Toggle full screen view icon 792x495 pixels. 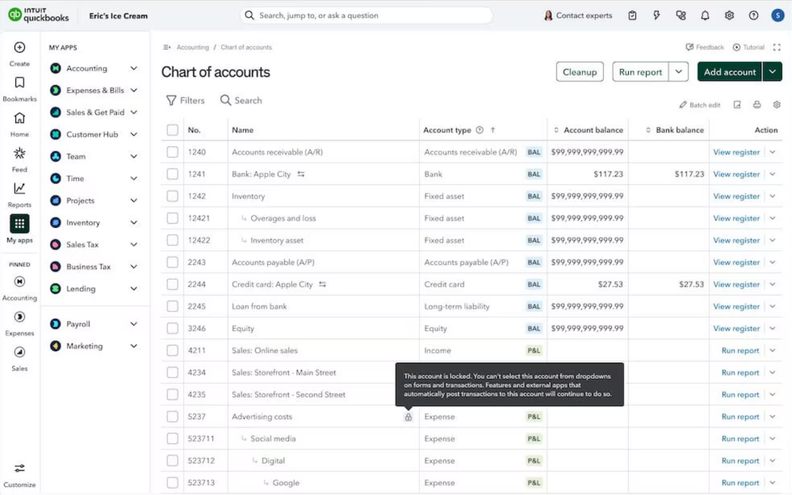point(776,47)
